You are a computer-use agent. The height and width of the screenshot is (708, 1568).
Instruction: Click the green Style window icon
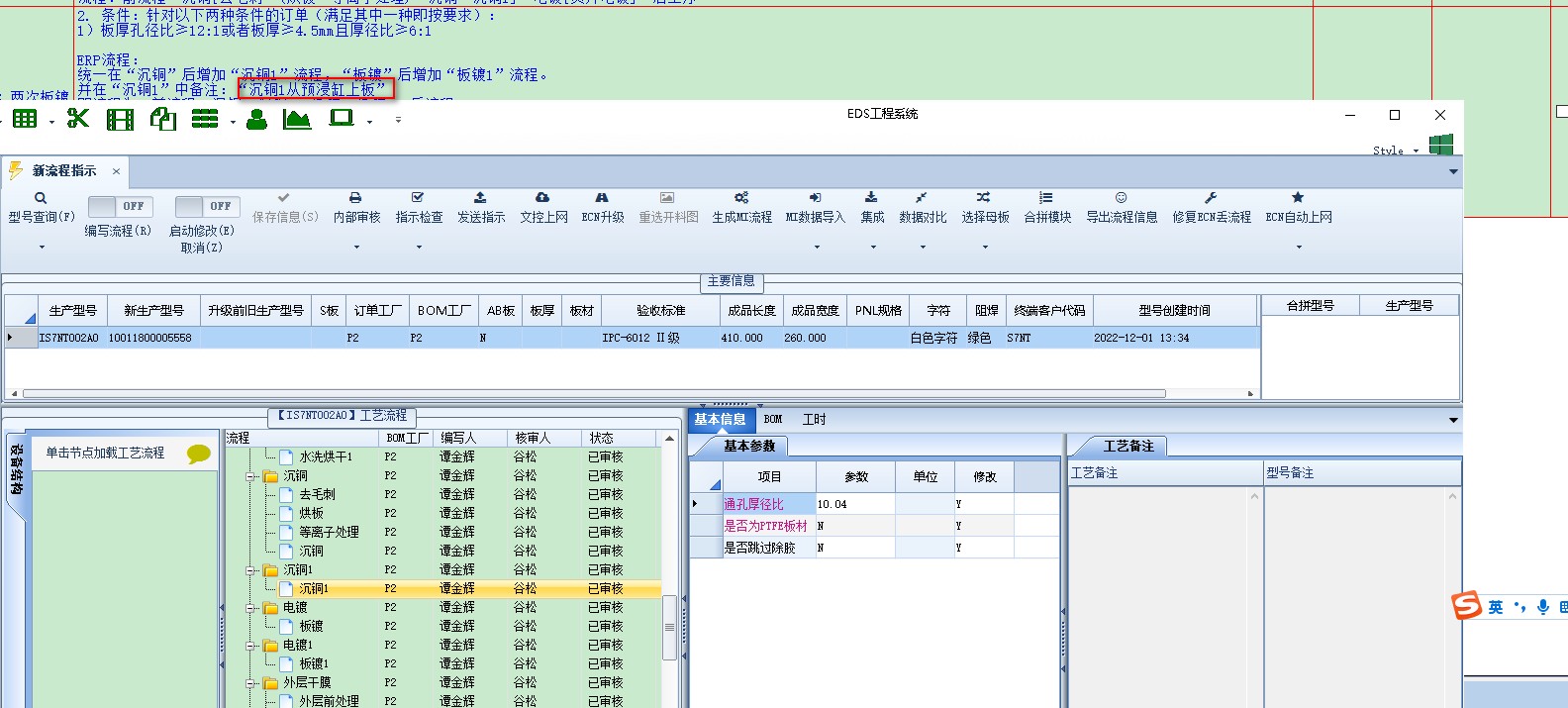pyautogui.click(x=1441, y=146)
